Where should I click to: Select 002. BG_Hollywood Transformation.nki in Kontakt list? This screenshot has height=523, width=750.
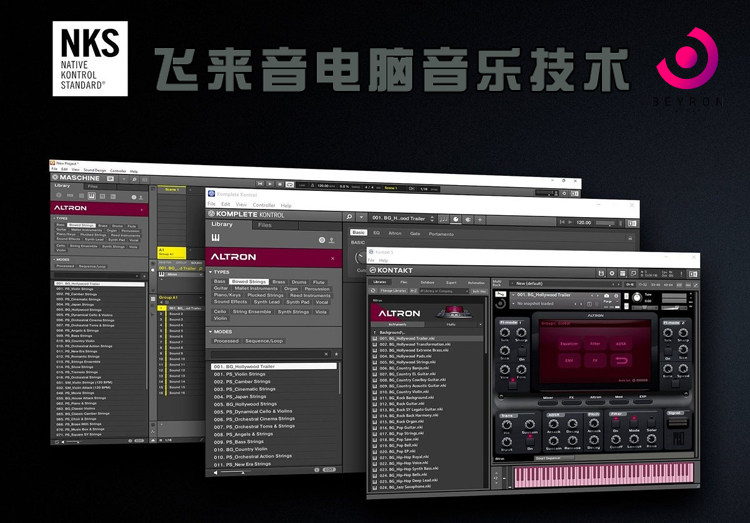coord(415,345)
